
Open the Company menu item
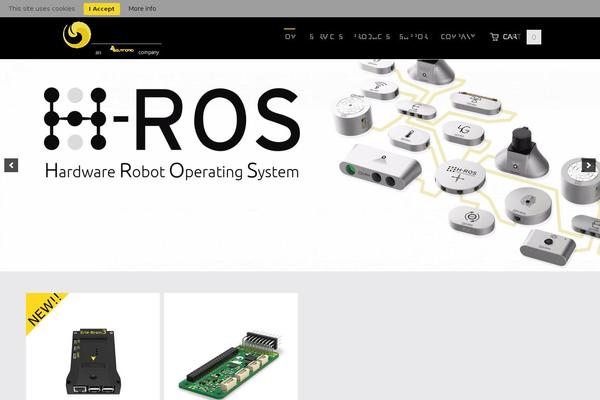click(x=458, y=37)
